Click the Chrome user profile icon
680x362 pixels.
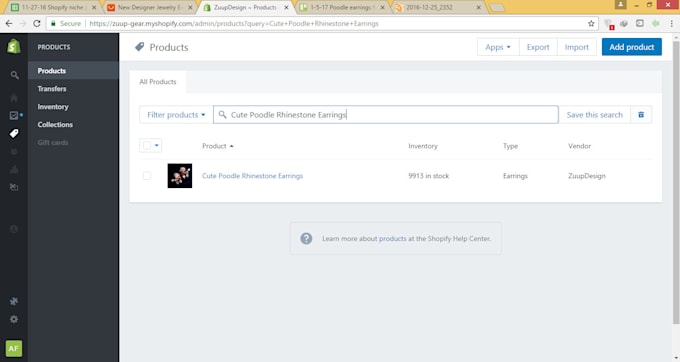click(x=621, y=4)
